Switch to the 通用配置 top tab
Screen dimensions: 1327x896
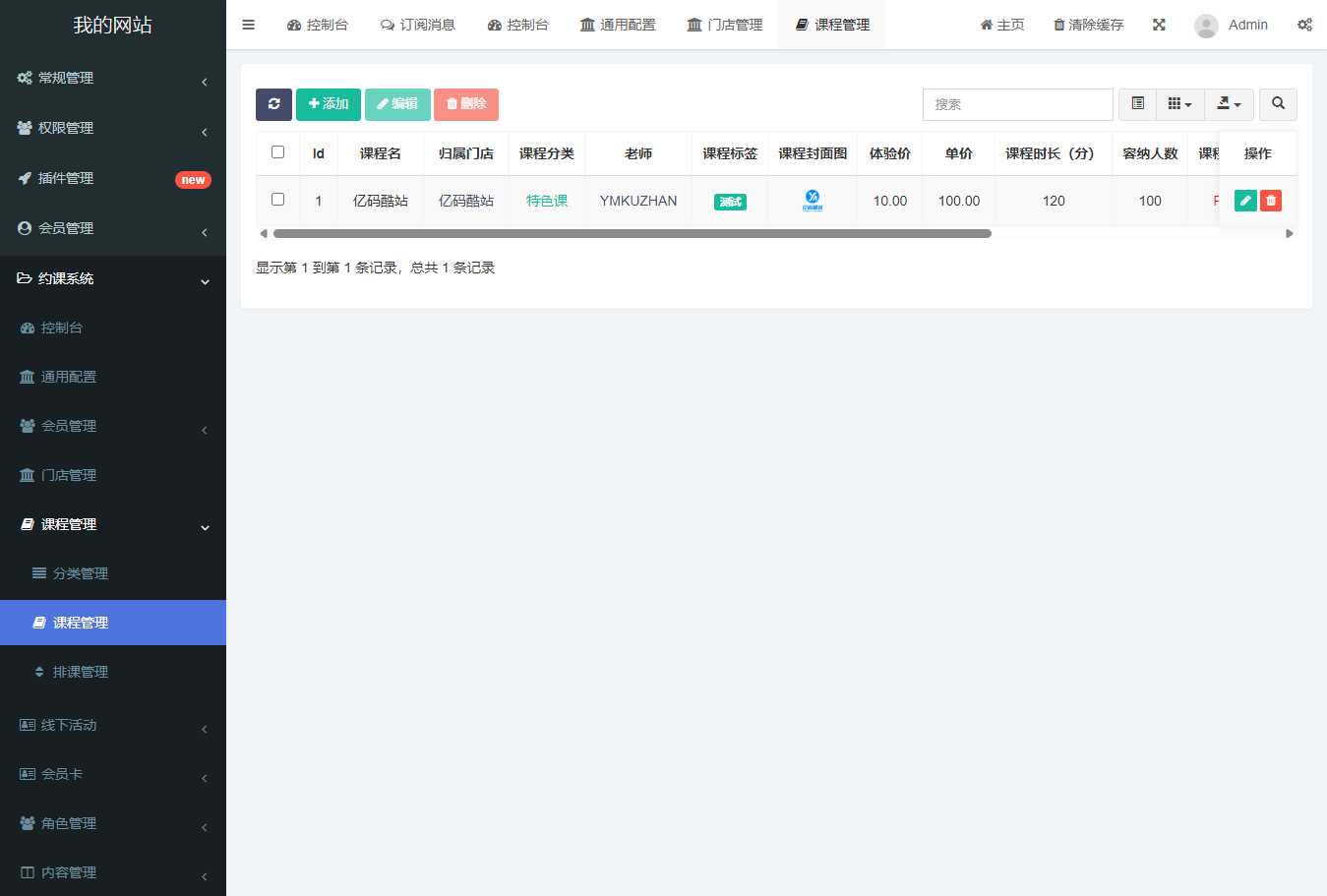click(618, 25)
